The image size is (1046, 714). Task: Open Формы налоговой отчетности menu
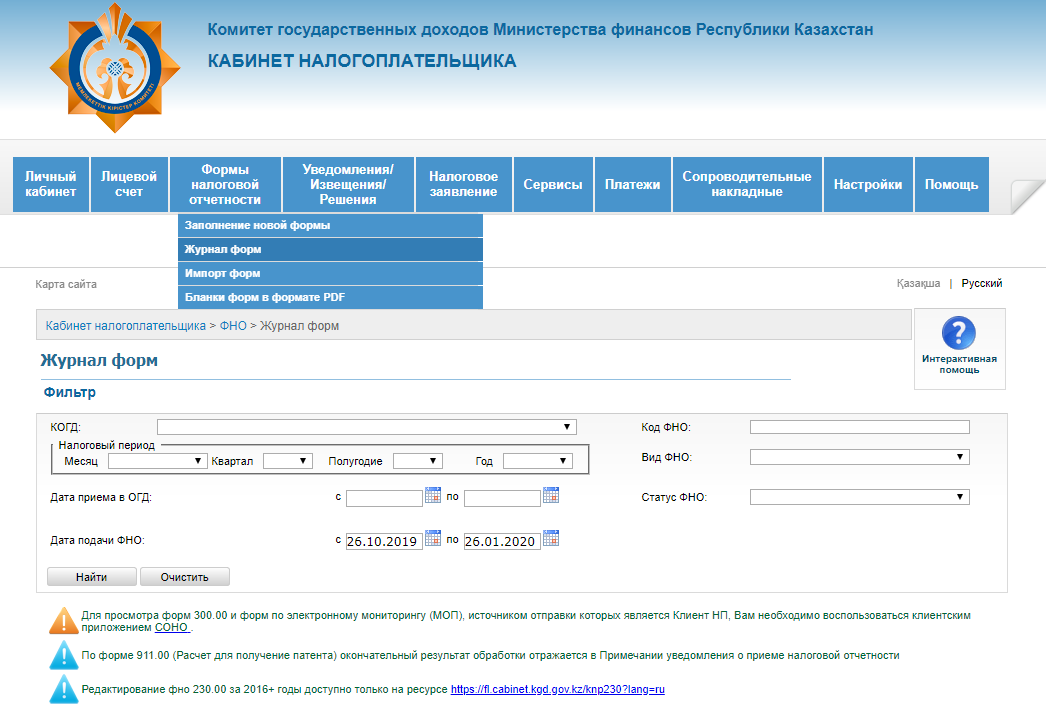tap(225, 185)
